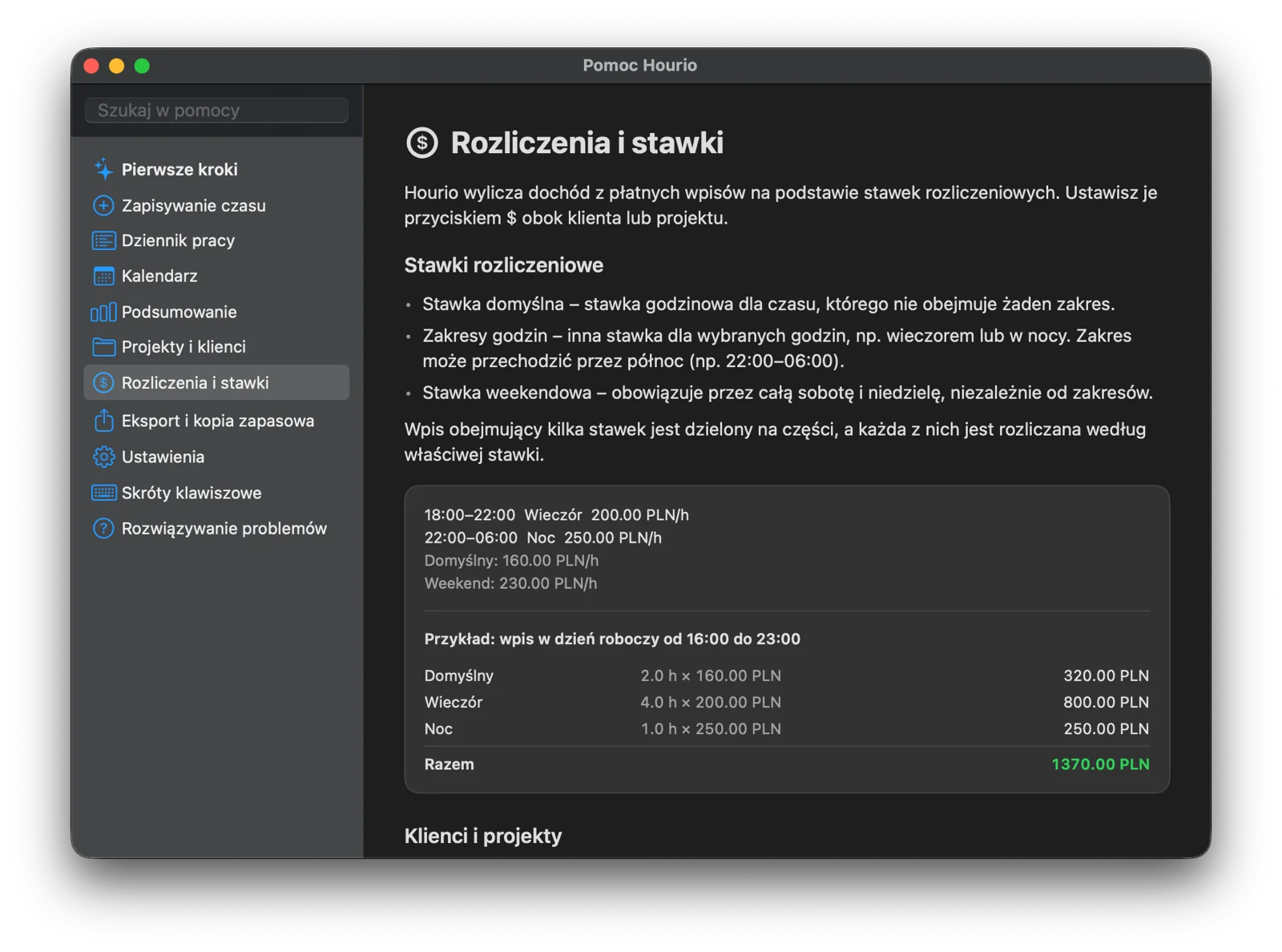Viewport: 1282px width, 952px height.
Task: Click the large dollar icon in page heading
Action: point(422,143)
